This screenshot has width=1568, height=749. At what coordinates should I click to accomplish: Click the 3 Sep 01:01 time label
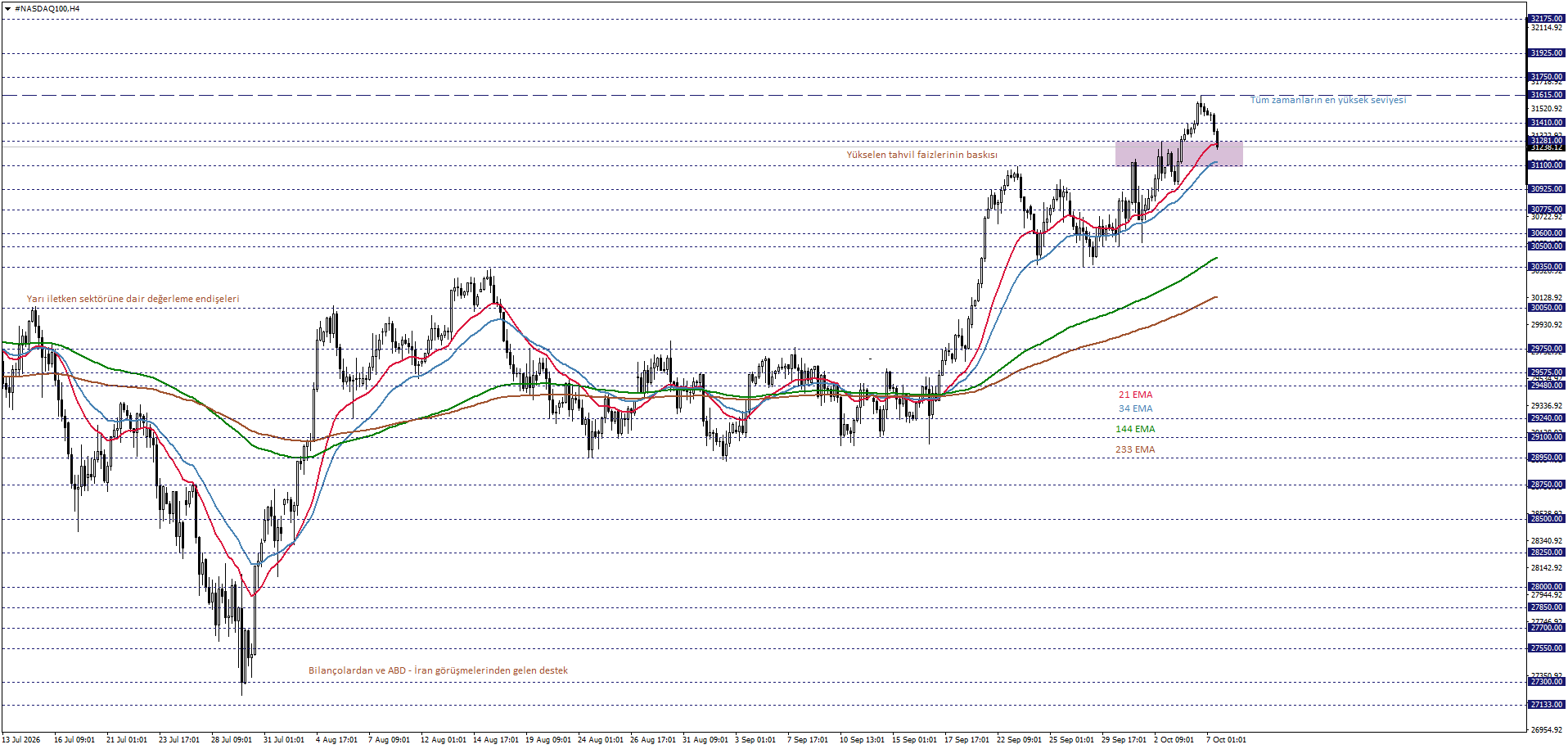755,740
